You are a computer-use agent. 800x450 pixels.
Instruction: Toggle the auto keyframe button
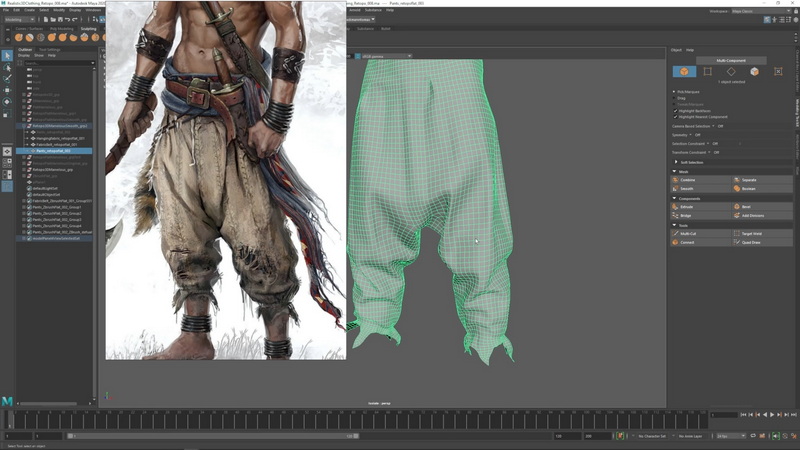[x=620, y=436]
